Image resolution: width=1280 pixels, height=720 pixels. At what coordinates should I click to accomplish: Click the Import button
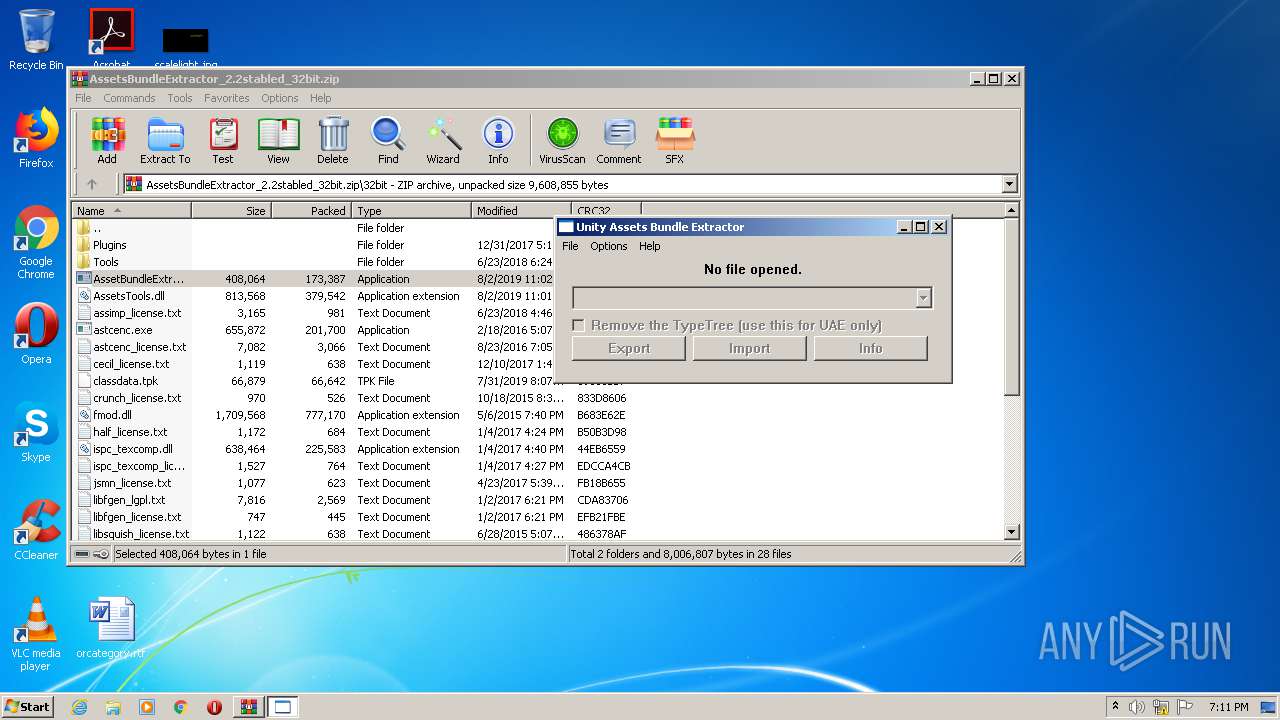coord(750,348)
